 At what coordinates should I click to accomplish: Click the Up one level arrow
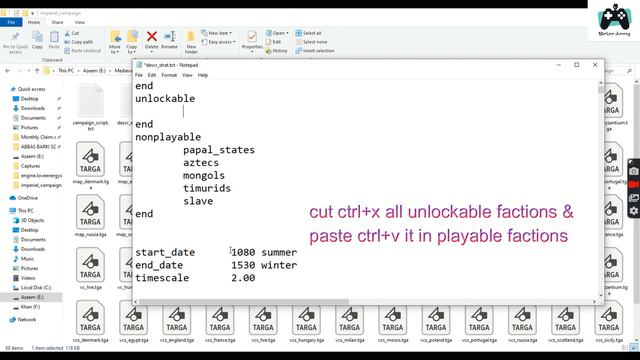click(37, 71)
